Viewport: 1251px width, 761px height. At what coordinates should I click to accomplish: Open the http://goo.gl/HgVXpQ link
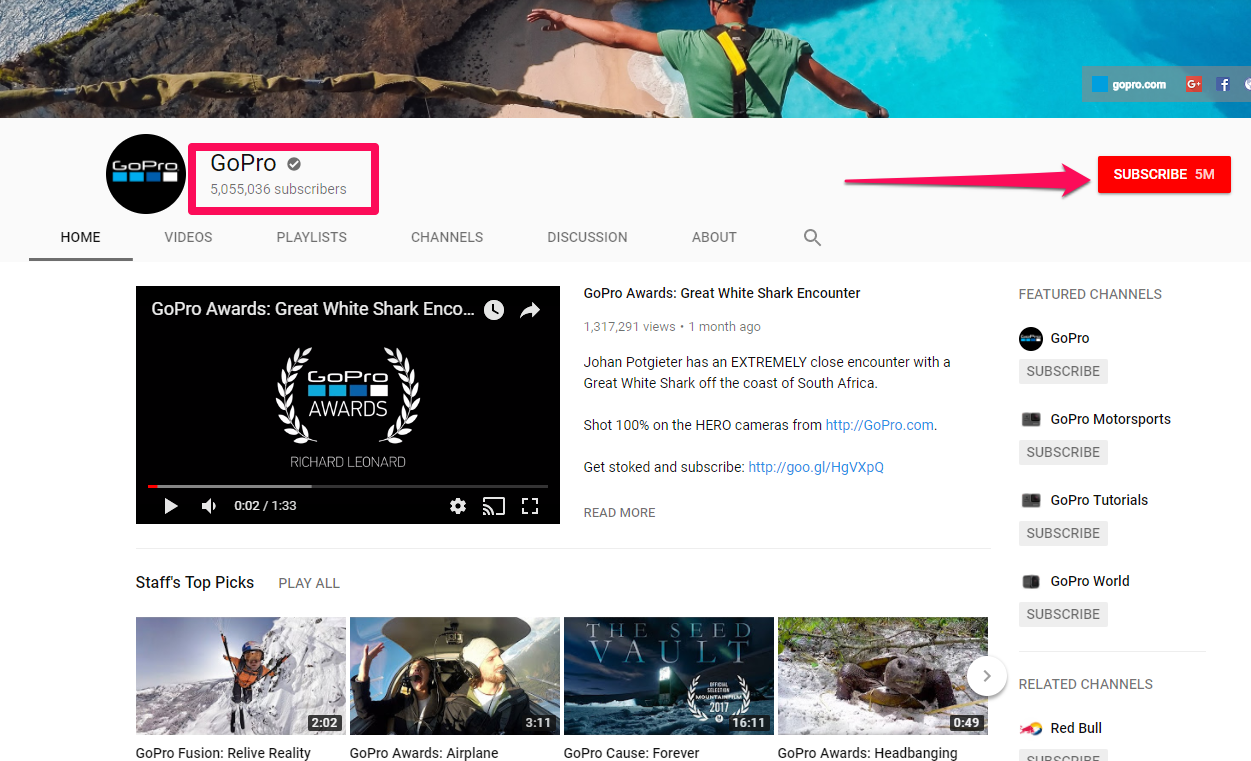pos(816,467)
